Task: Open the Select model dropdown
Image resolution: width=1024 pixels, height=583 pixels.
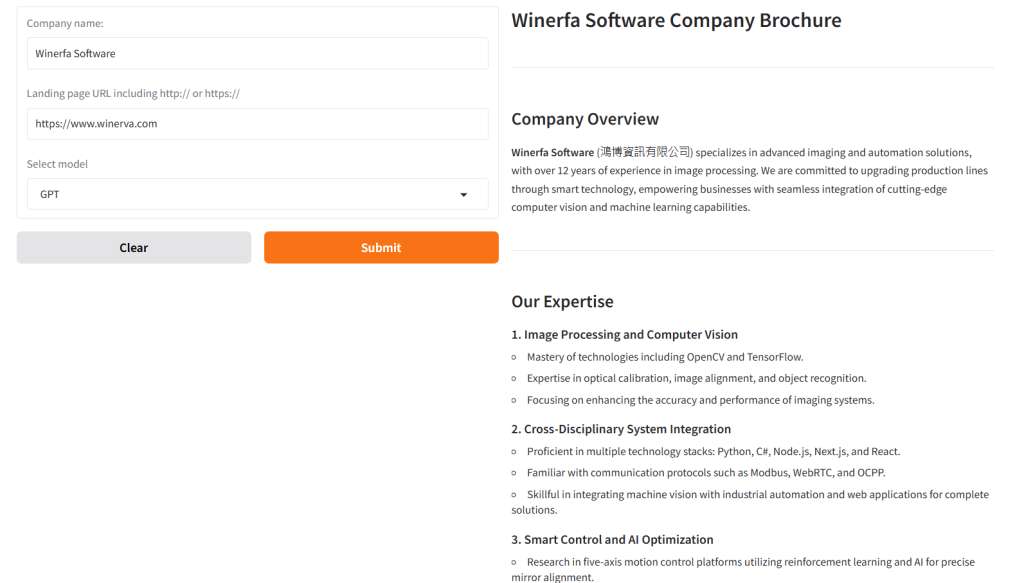Action: coord(257,195)
